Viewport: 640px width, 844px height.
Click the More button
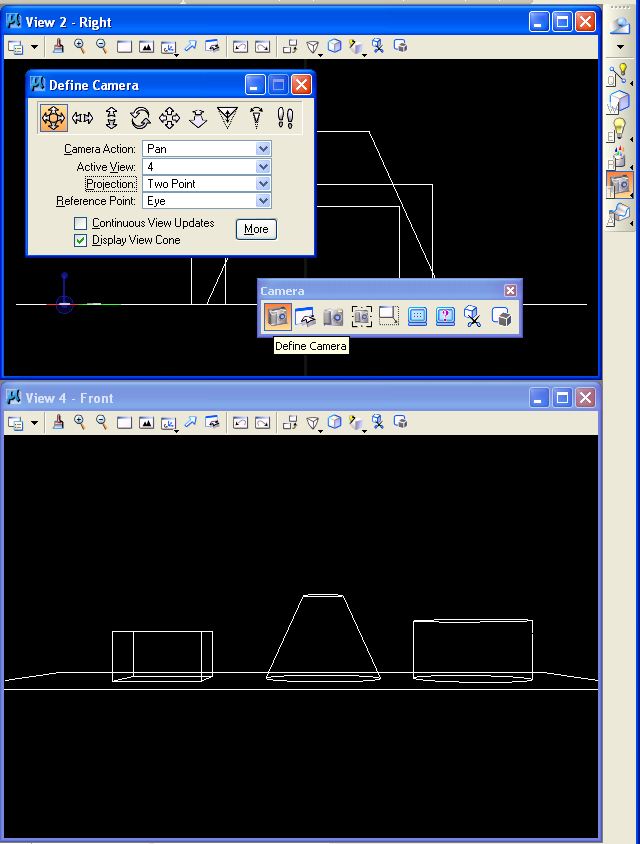pos(256,229)
